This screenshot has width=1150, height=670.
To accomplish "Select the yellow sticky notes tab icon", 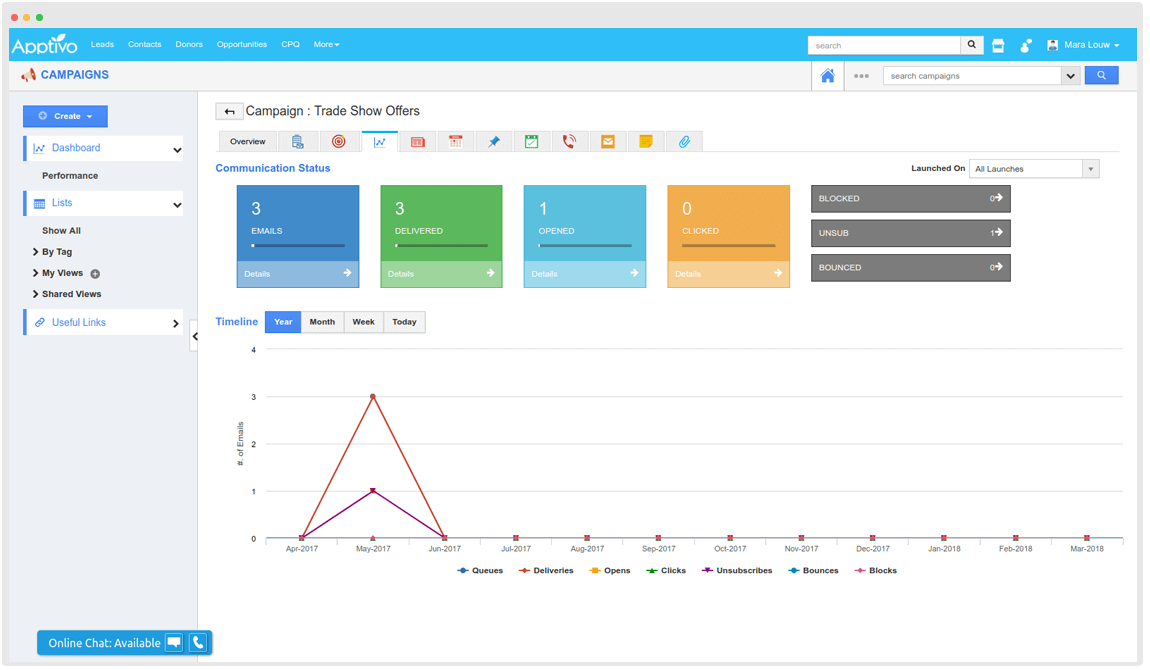I will click(x=646, y=142).
